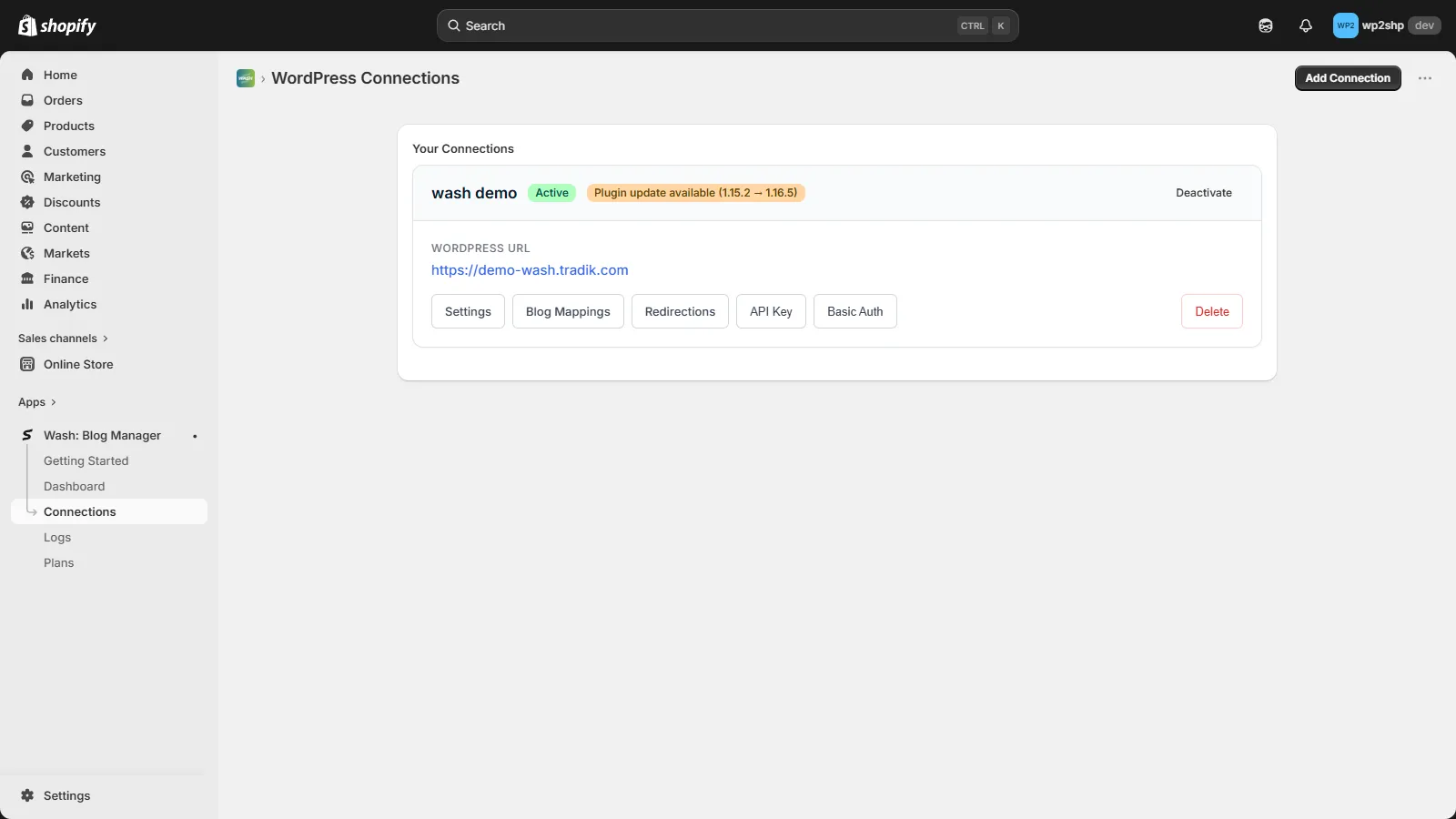Viewport: 1456px width, 819px height.
Task: Click the search magnifier icon
Action: [453, 25]
